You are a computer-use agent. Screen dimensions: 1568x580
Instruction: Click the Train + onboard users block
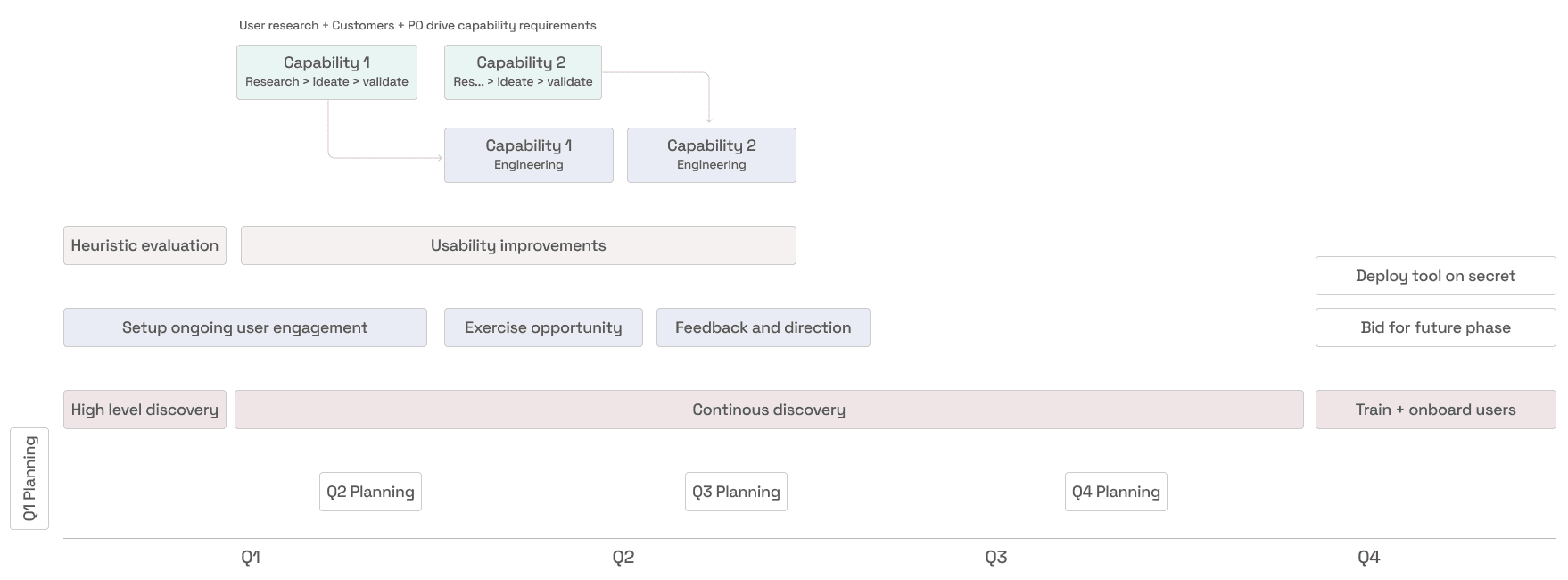point(1435,410)
